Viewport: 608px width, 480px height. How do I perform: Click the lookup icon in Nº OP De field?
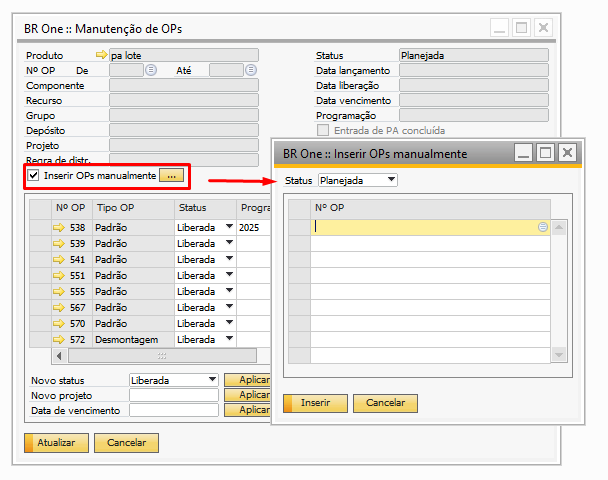[x=151, y=70]
